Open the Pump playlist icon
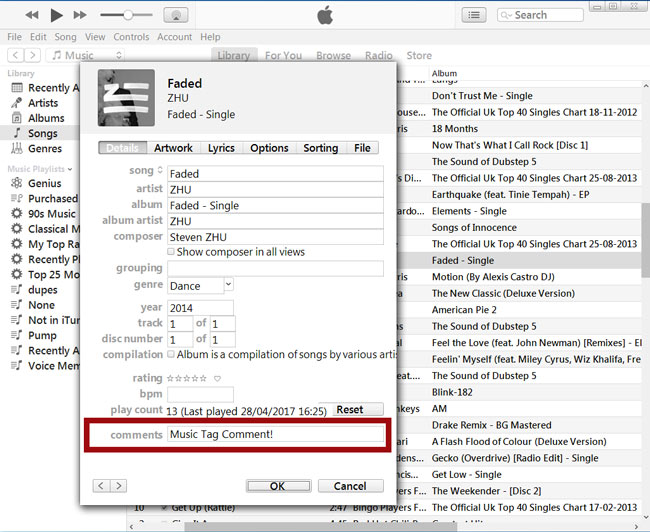This screenshot has height=532, width=650. tap(17, 335)
